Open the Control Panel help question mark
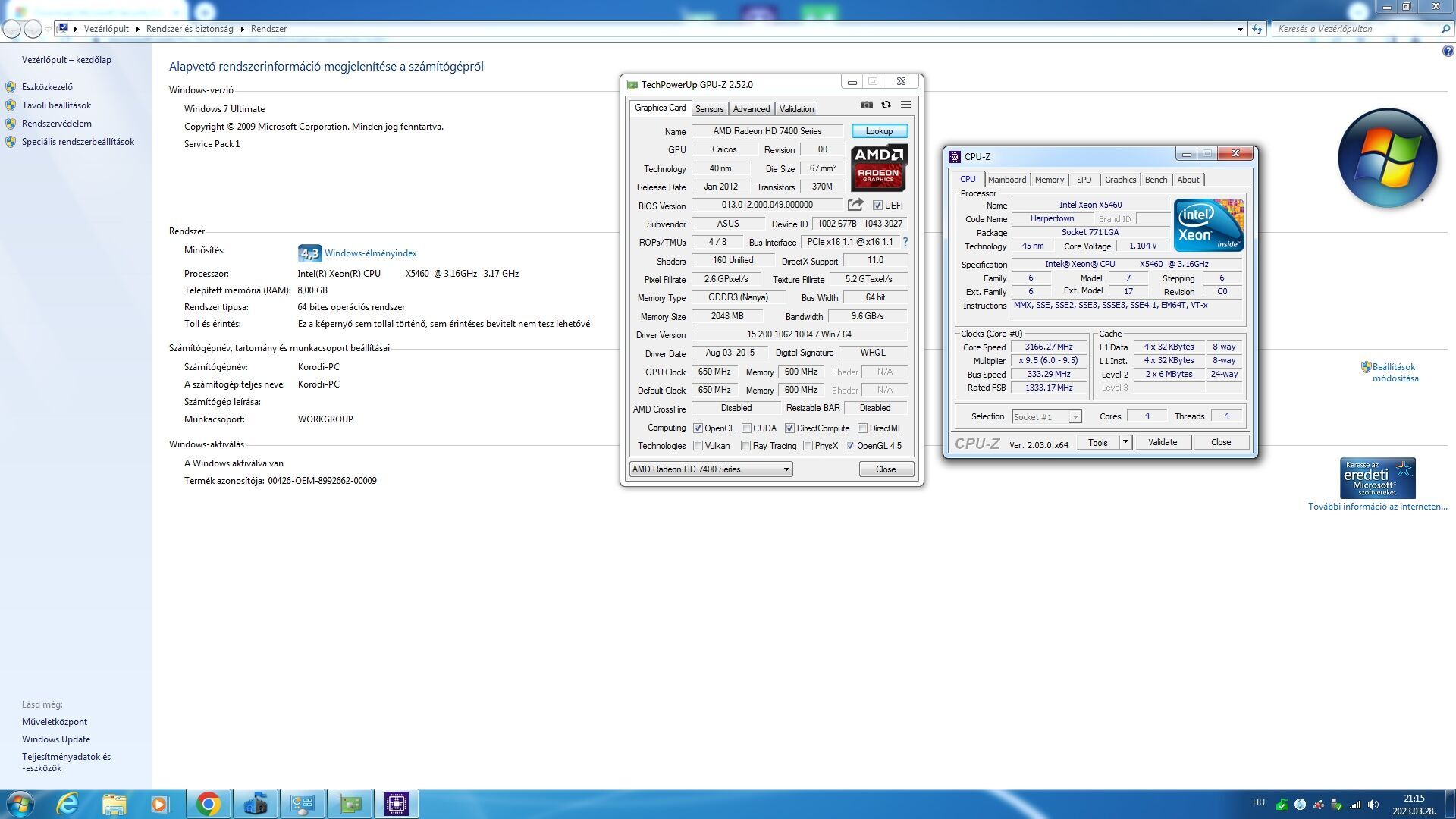The width and height of the screenshot is (1456, 819). [x=1448, y=52]
